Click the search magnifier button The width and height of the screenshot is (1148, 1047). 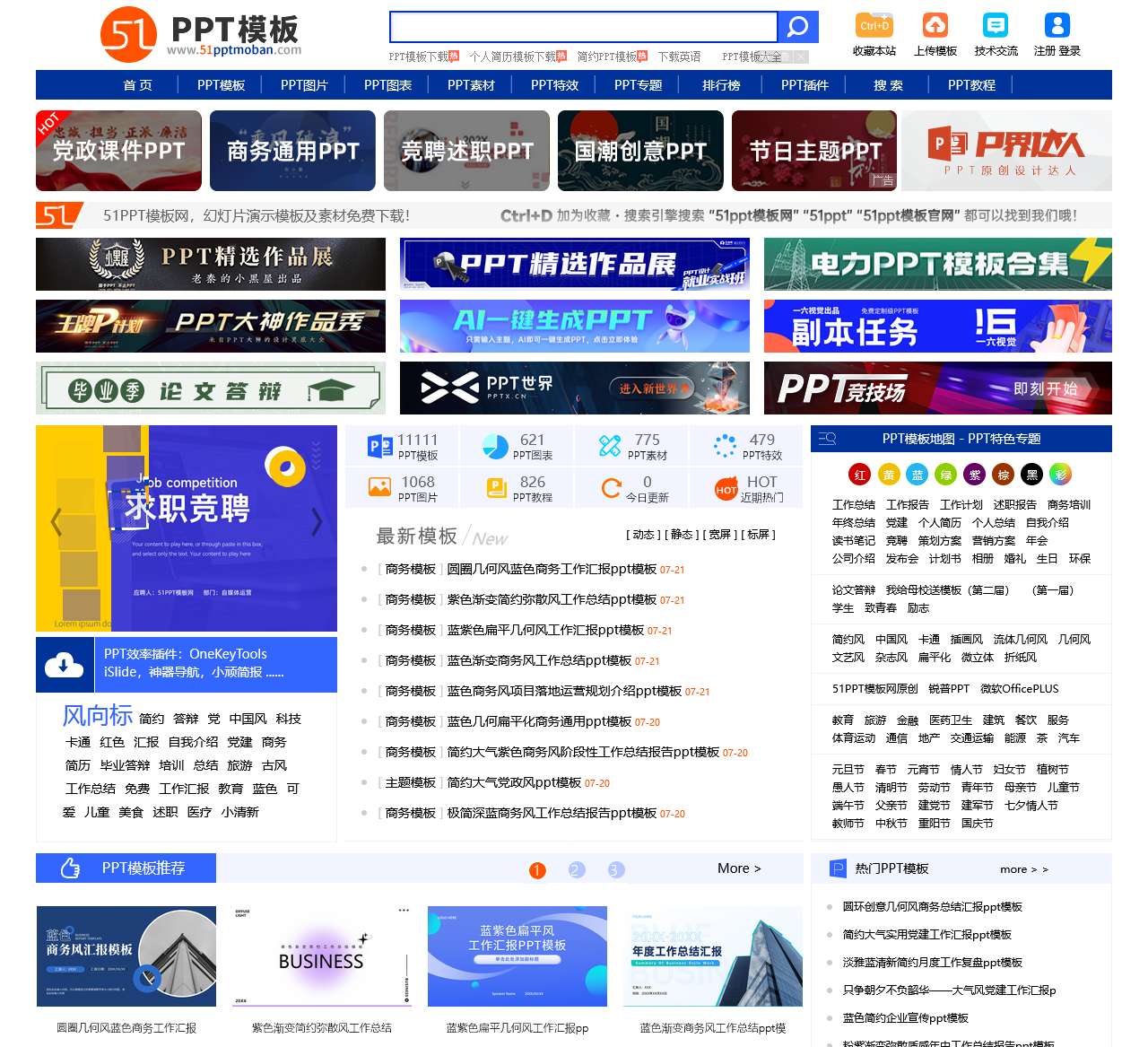click(797, 27)
